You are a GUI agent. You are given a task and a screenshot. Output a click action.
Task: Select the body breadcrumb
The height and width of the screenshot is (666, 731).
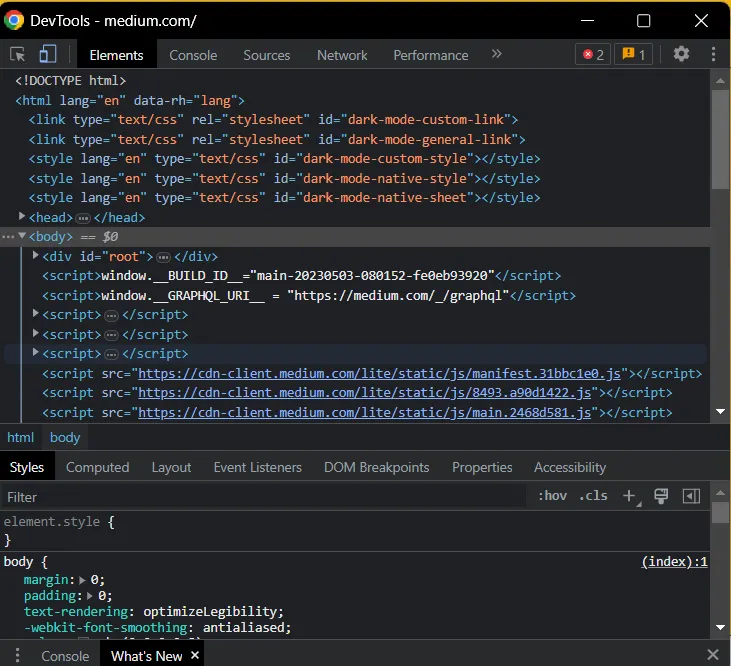coord(65,438)
